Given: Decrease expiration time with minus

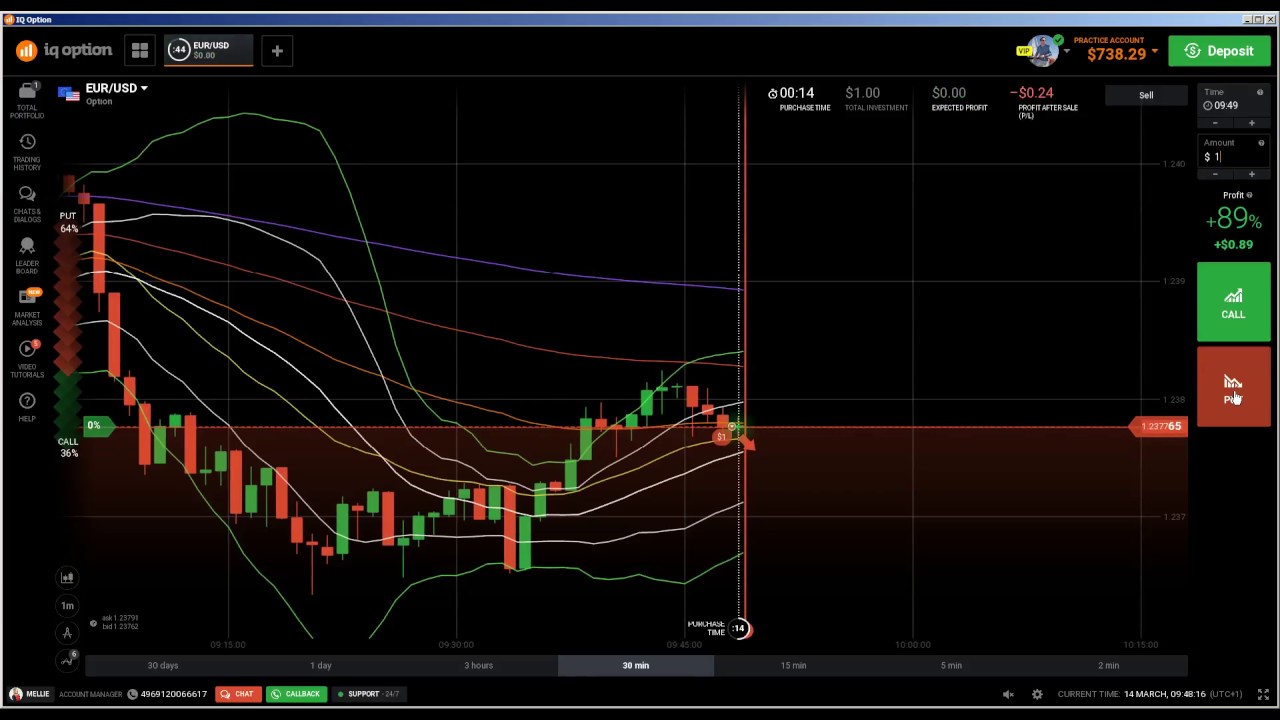Looking at the screenshot, I should click(1215, 123).
